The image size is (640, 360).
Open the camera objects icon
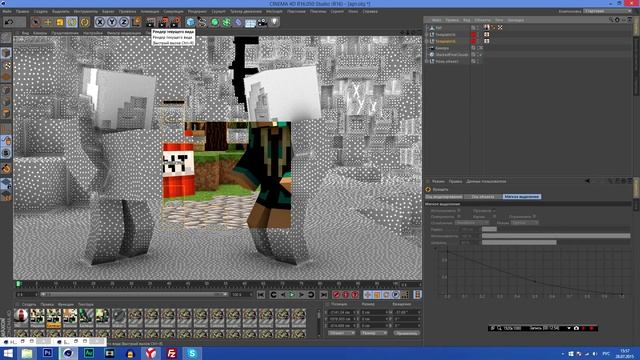pos(262,22)
